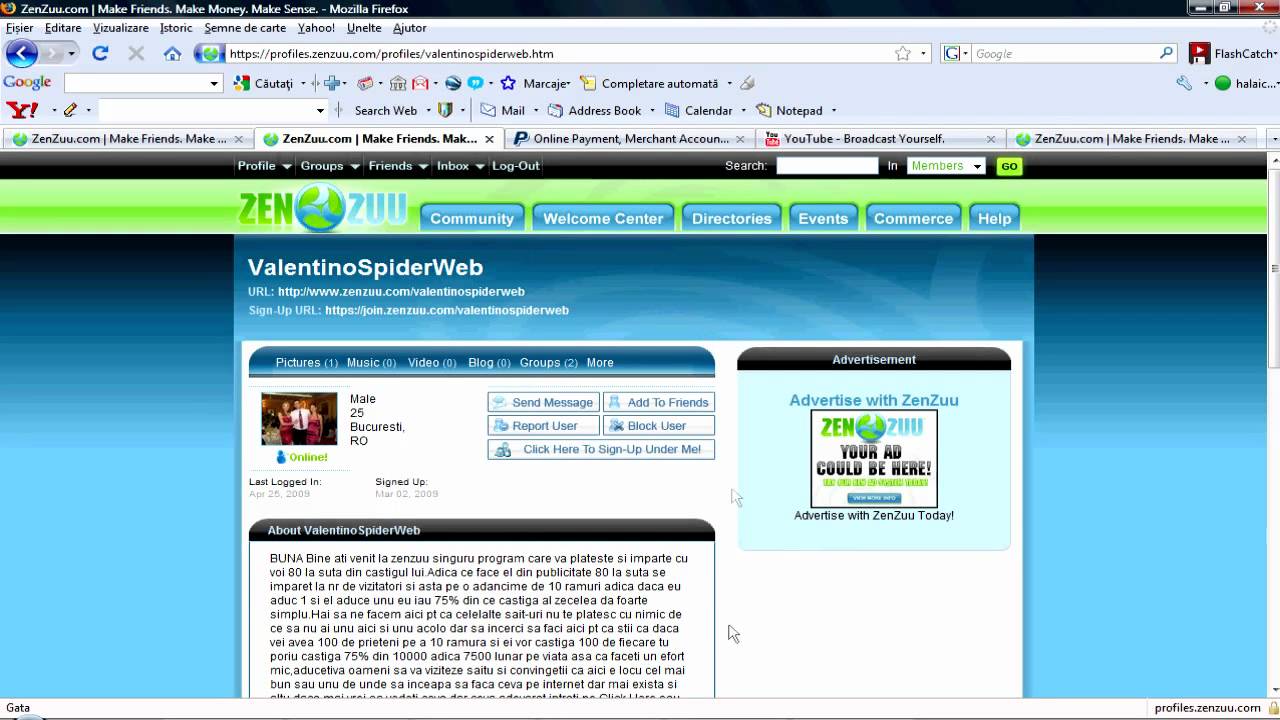Viewport: 1280px width, 720px height.
Task: Click the Căutați search button icon
Action: tap(244, 83)
